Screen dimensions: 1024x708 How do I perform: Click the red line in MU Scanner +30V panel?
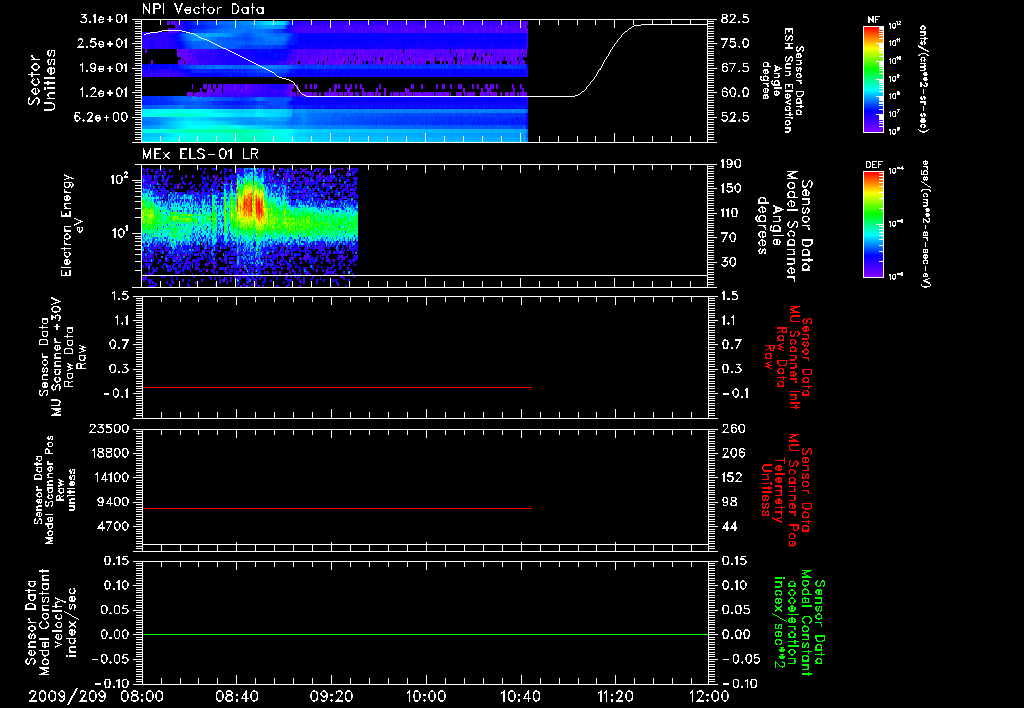tap(337, 387)
